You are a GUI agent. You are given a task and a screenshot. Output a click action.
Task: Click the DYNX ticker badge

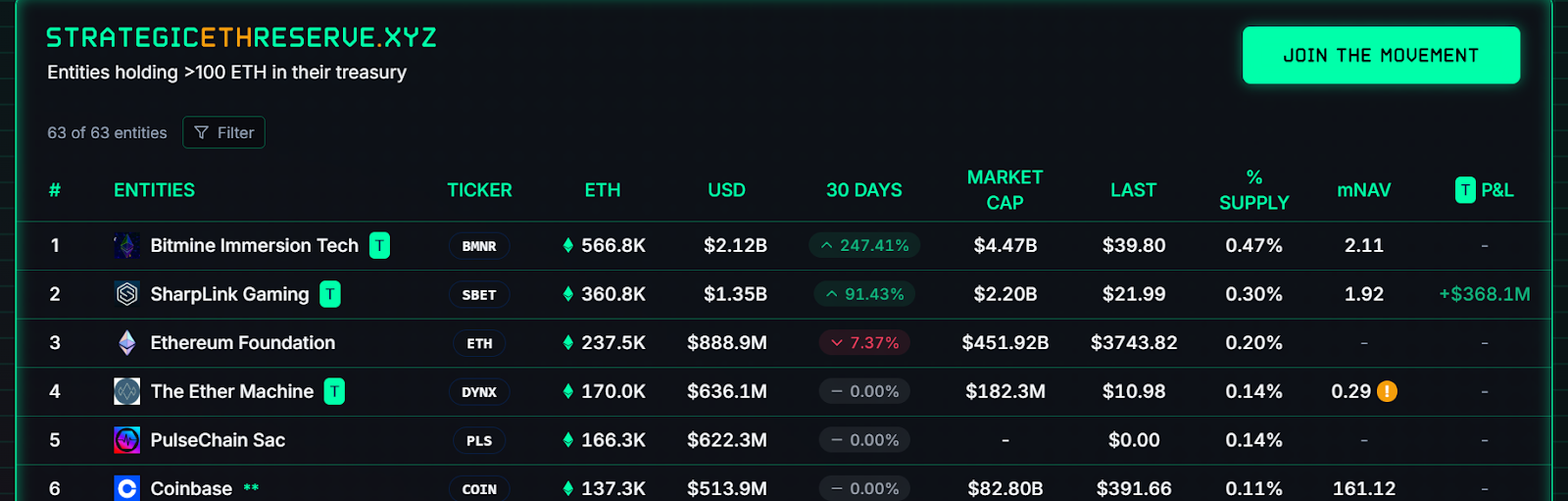(x=479, y=391)
